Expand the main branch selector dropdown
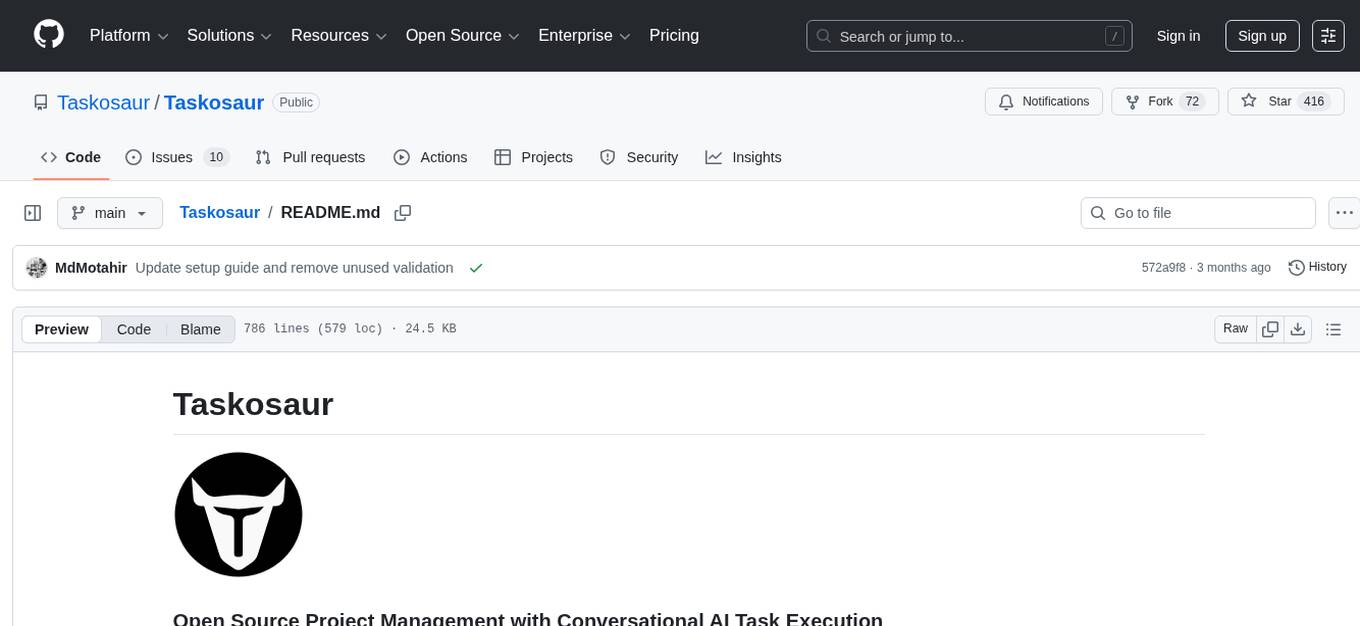1360x626 pixels. coord(109,213)
